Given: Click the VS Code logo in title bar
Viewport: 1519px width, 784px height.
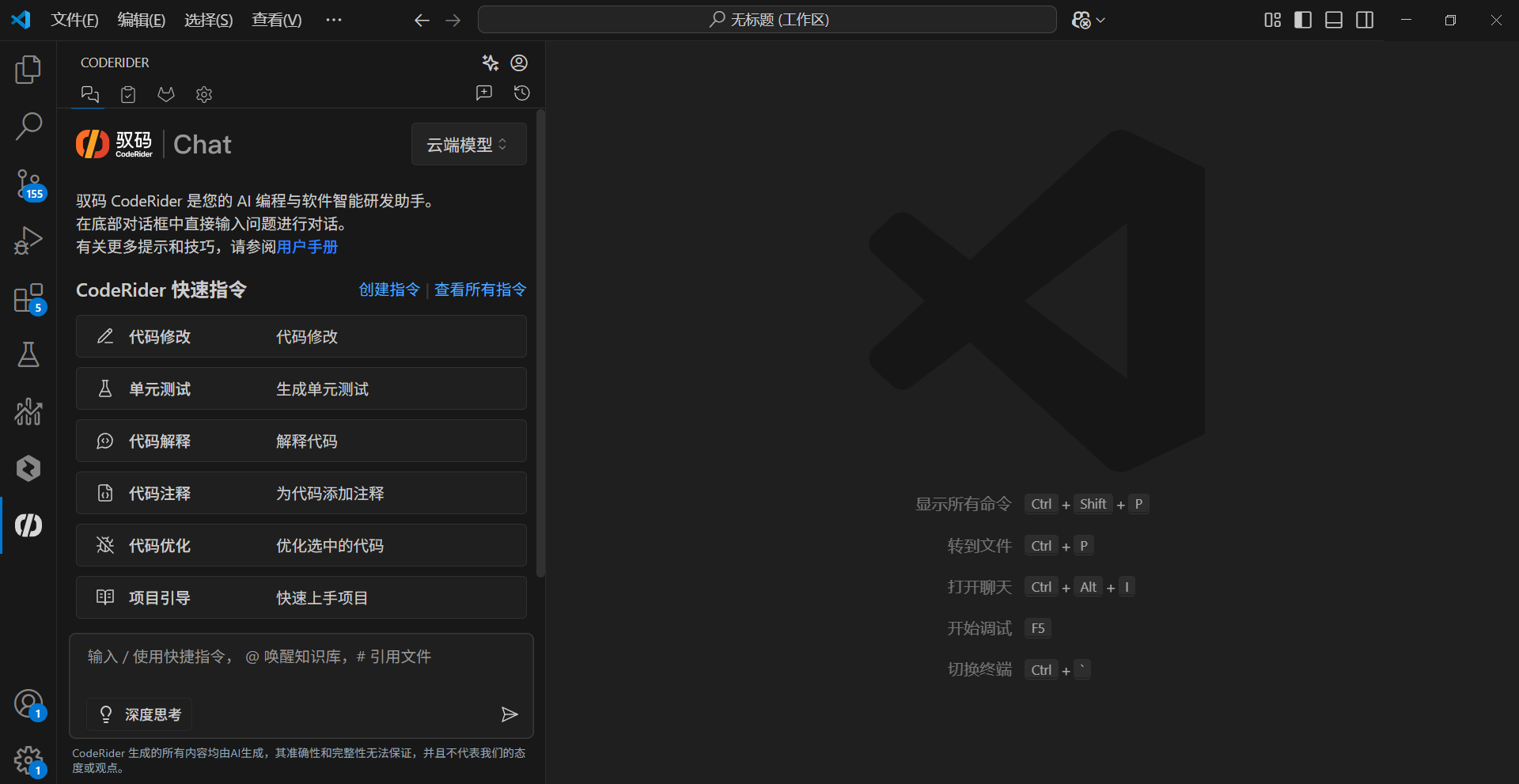Looking at the screenshot, I should tap(21, 20).
